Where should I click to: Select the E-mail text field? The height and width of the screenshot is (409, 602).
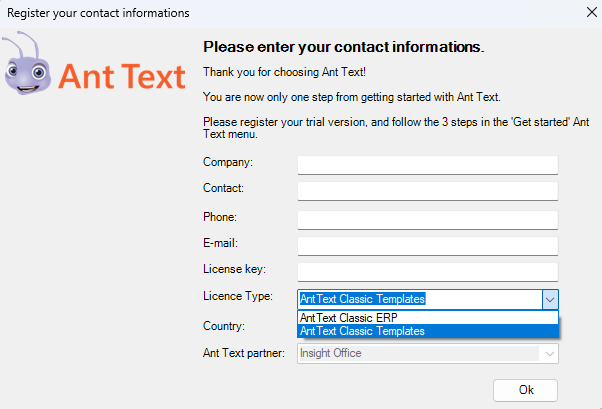(427, 245)
